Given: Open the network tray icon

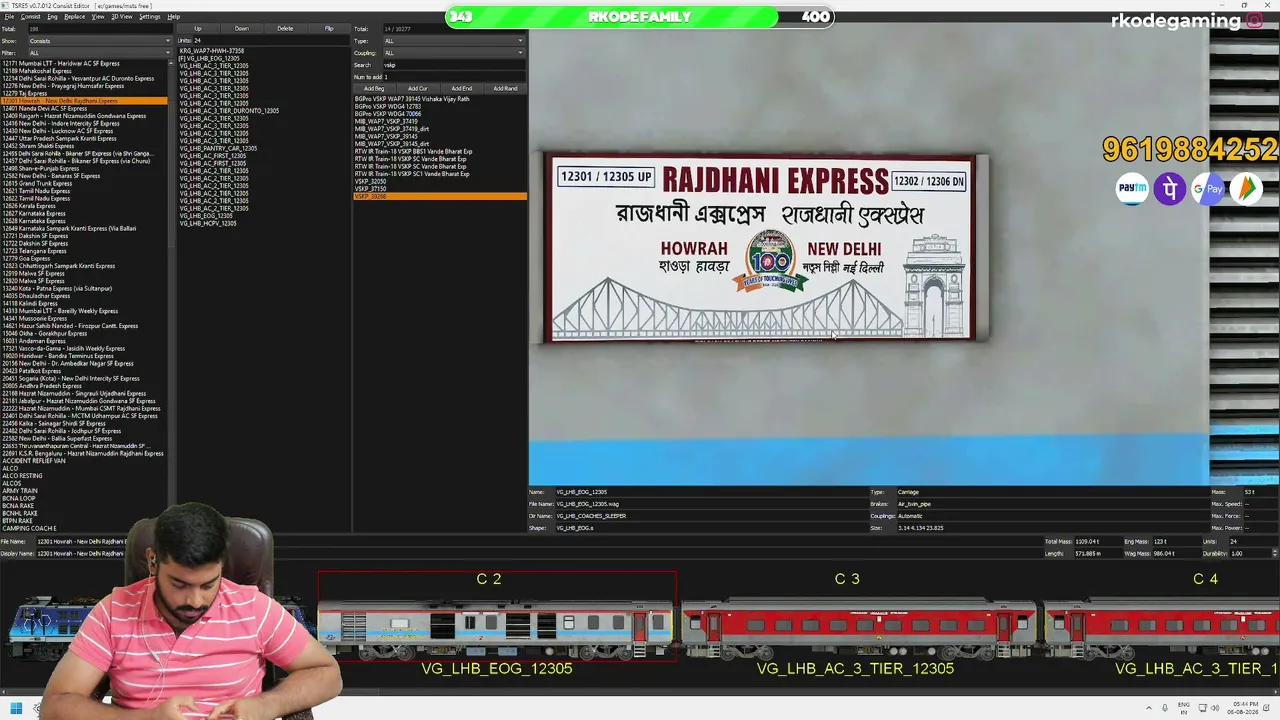Looking at the screenshot, I should (x=1203, y=709).
